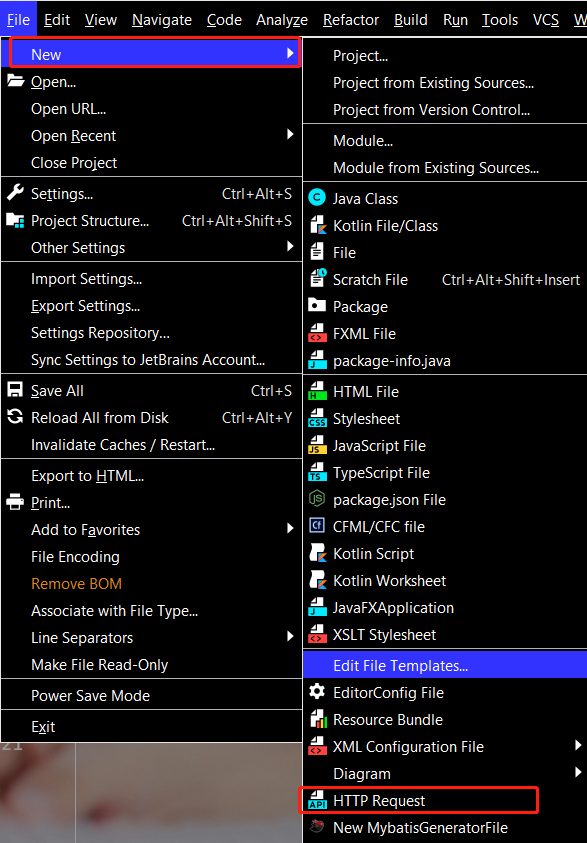Open the Edit menu
The image size is (587, 843).
pyautogui.click(x=57, y=20)
